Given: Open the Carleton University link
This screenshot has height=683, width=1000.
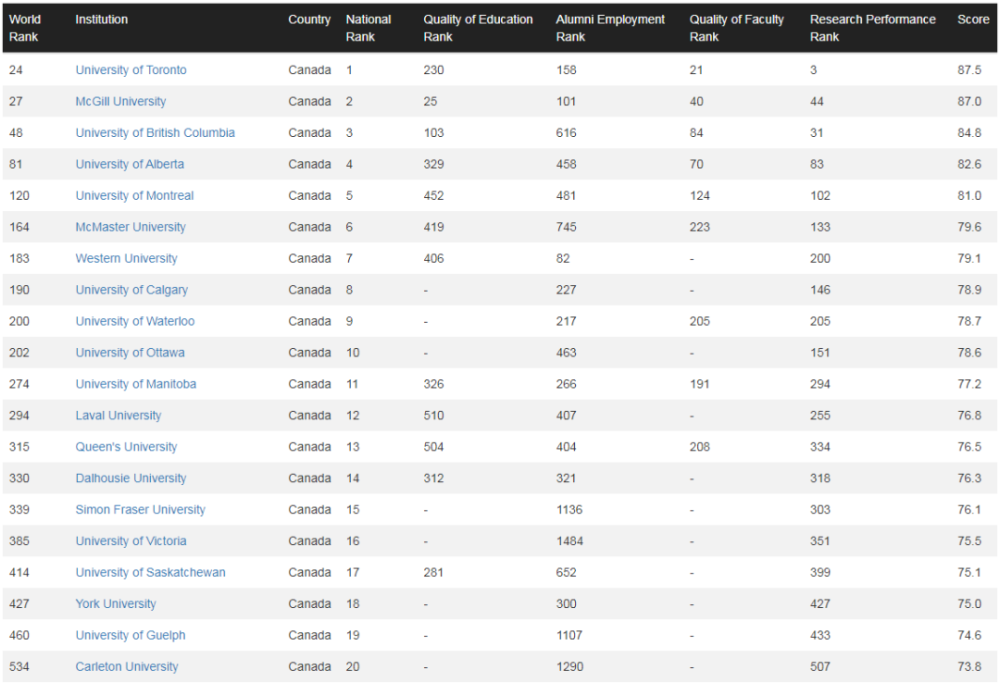Looking at the screenshot, I should (x=127, y=666).
